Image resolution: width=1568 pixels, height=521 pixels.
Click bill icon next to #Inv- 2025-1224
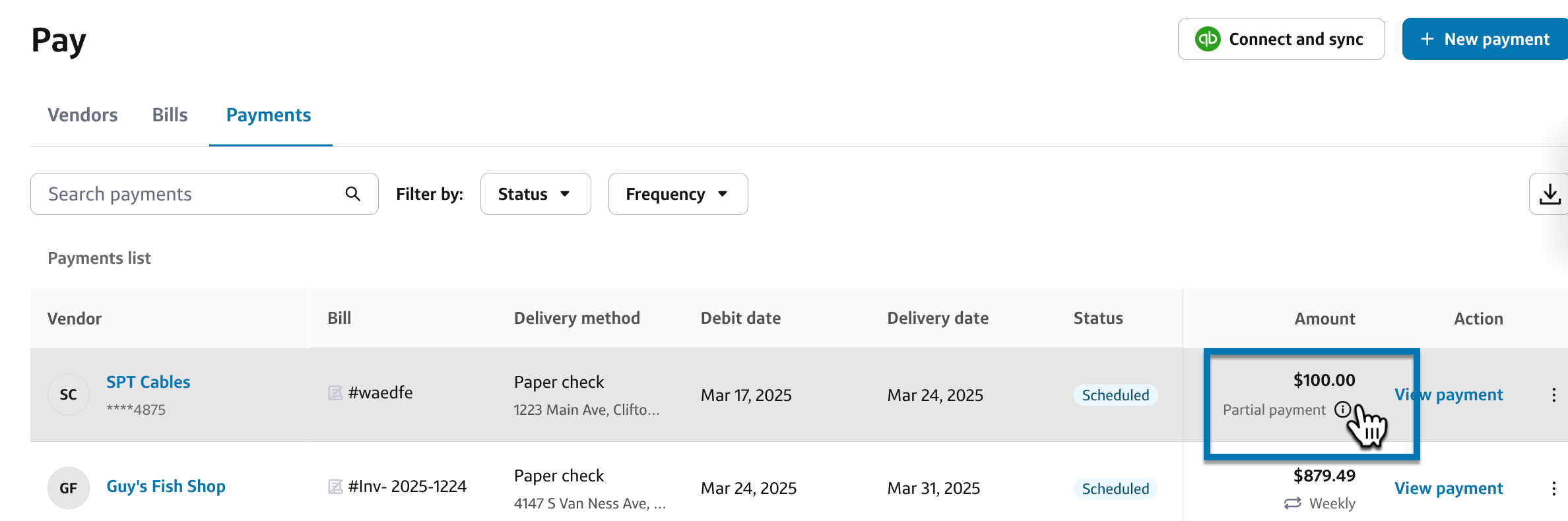335,487
